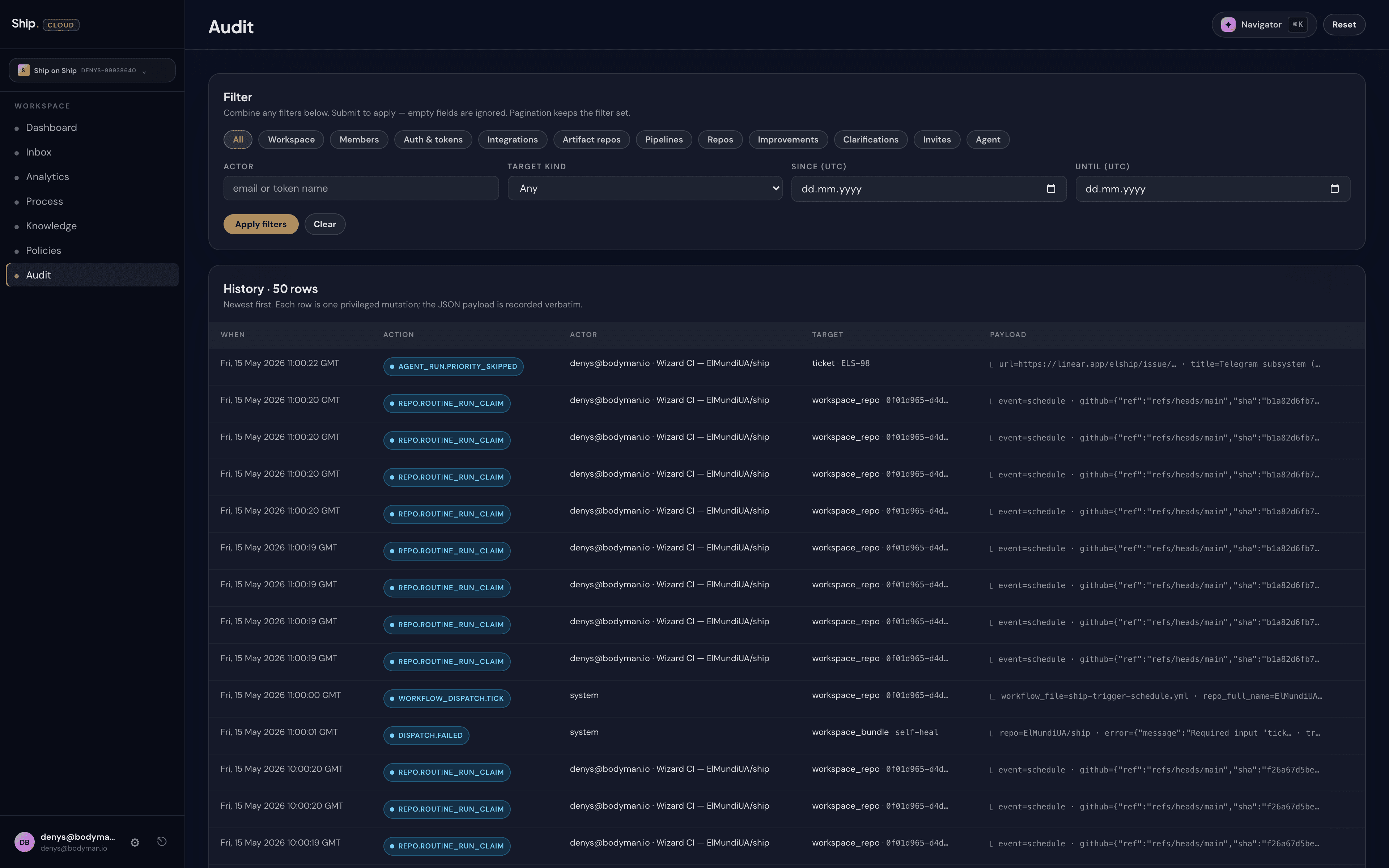Expand the Ship on Ship workspace switcher

pos(92,70)
